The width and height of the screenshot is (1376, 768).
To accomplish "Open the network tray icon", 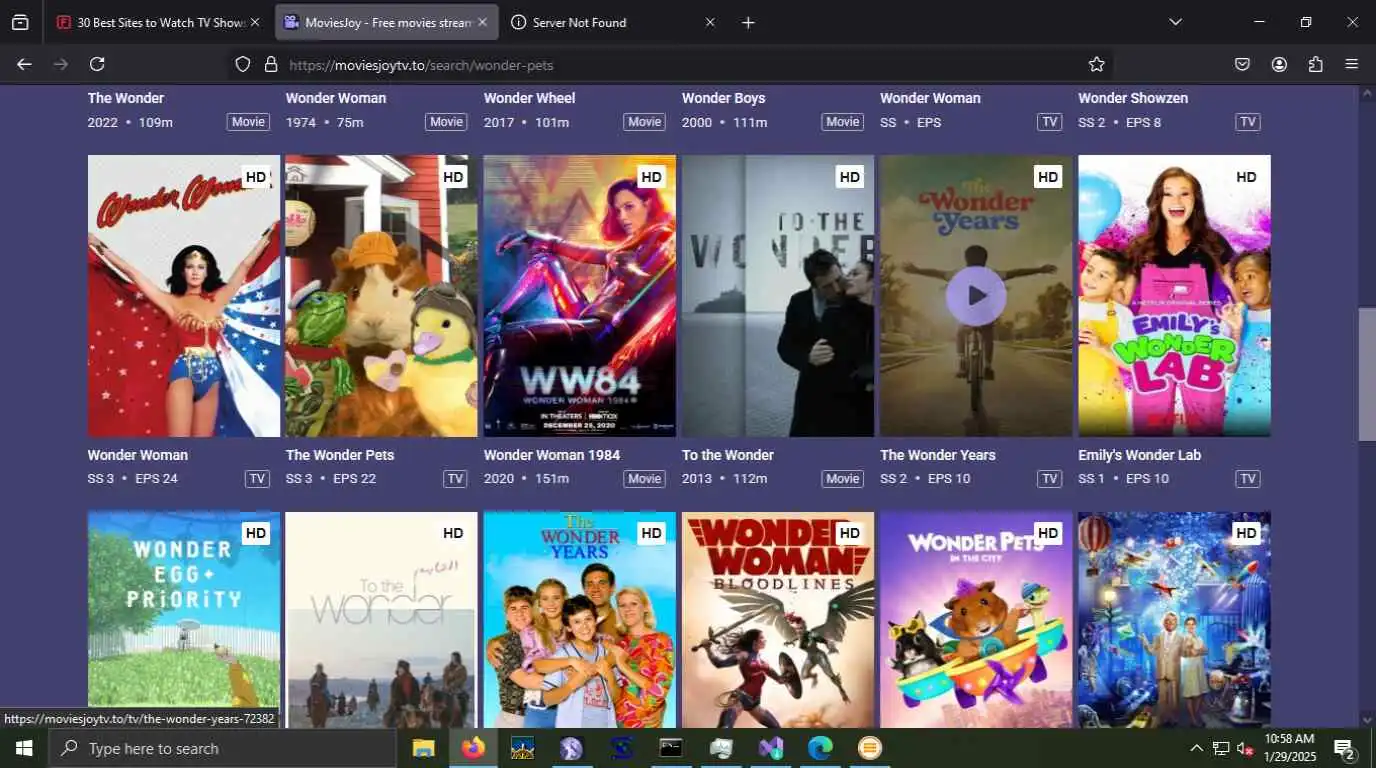I will click(x=1221, y=748).
